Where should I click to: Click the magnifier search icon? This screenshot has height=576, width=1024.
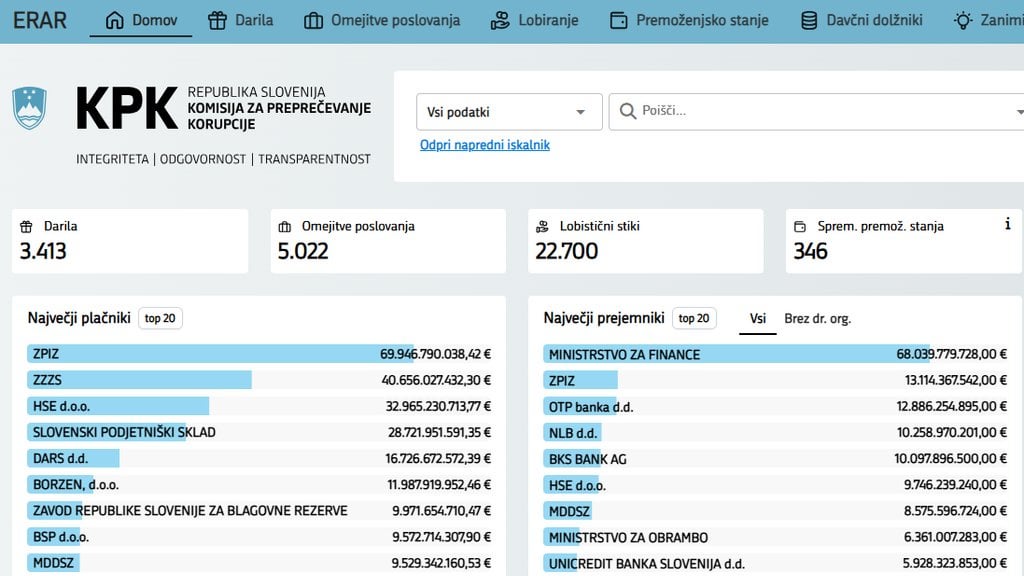[x=628, y=111]
